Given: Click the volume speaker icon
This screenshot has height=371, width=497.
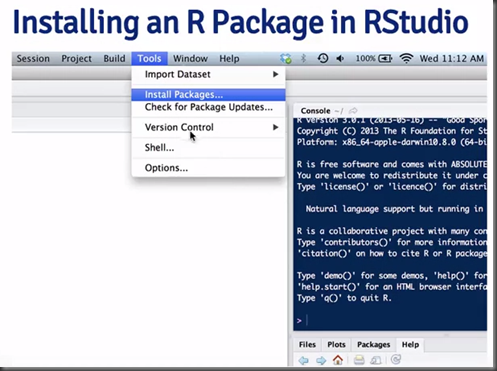Looking at the screenshot, I should (x=340, y=59).
